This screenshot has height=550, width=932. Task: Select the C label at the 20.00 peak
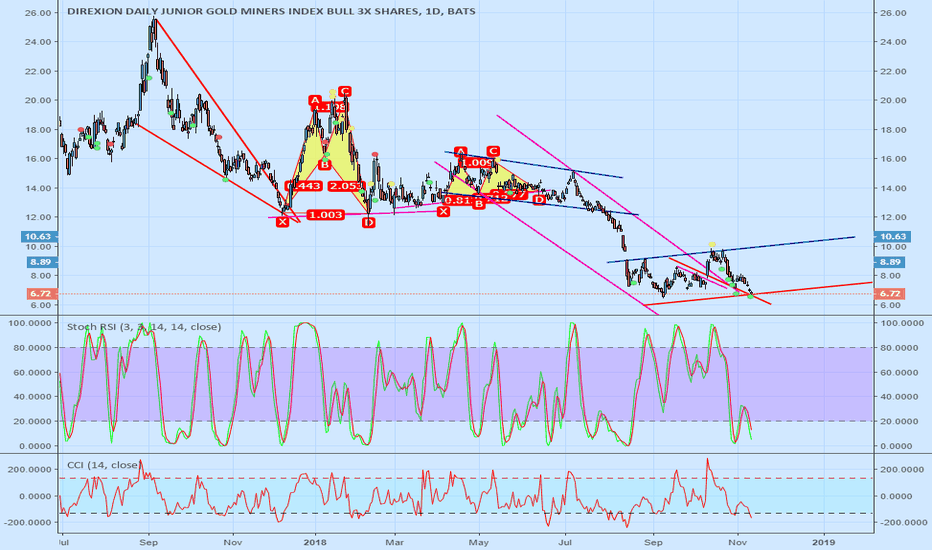[x=345, y=92]
